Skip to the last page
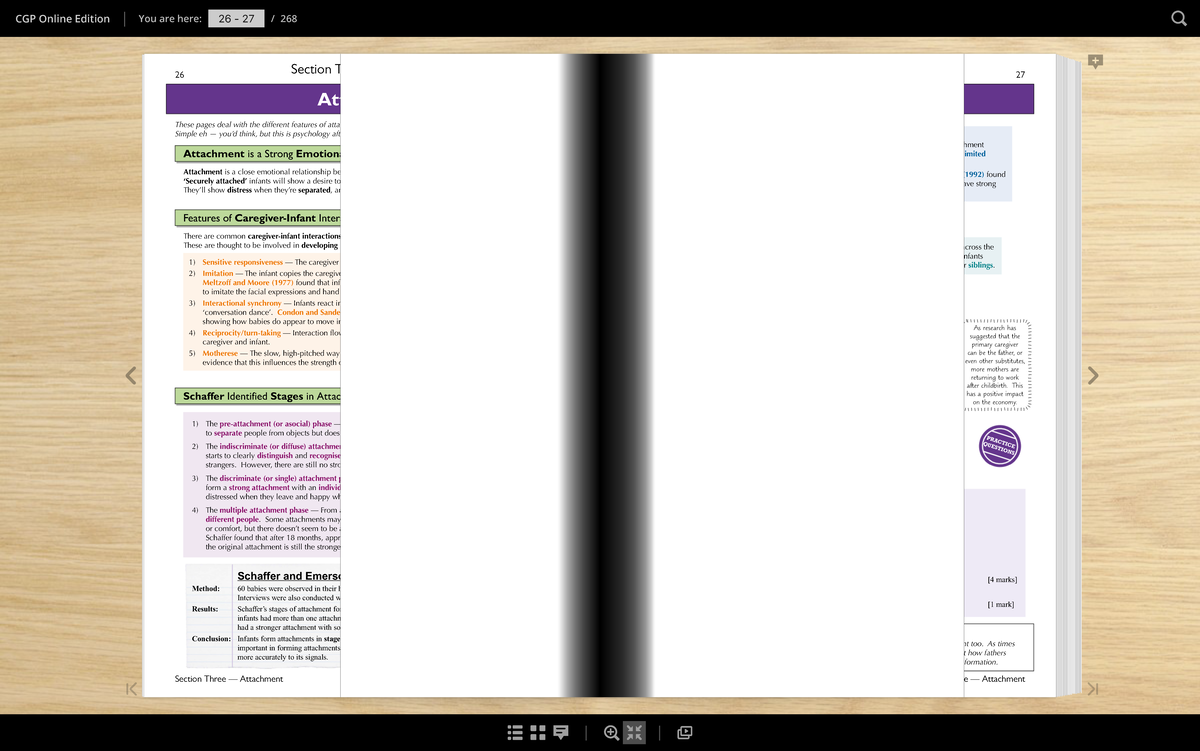 click(1092, 690)
